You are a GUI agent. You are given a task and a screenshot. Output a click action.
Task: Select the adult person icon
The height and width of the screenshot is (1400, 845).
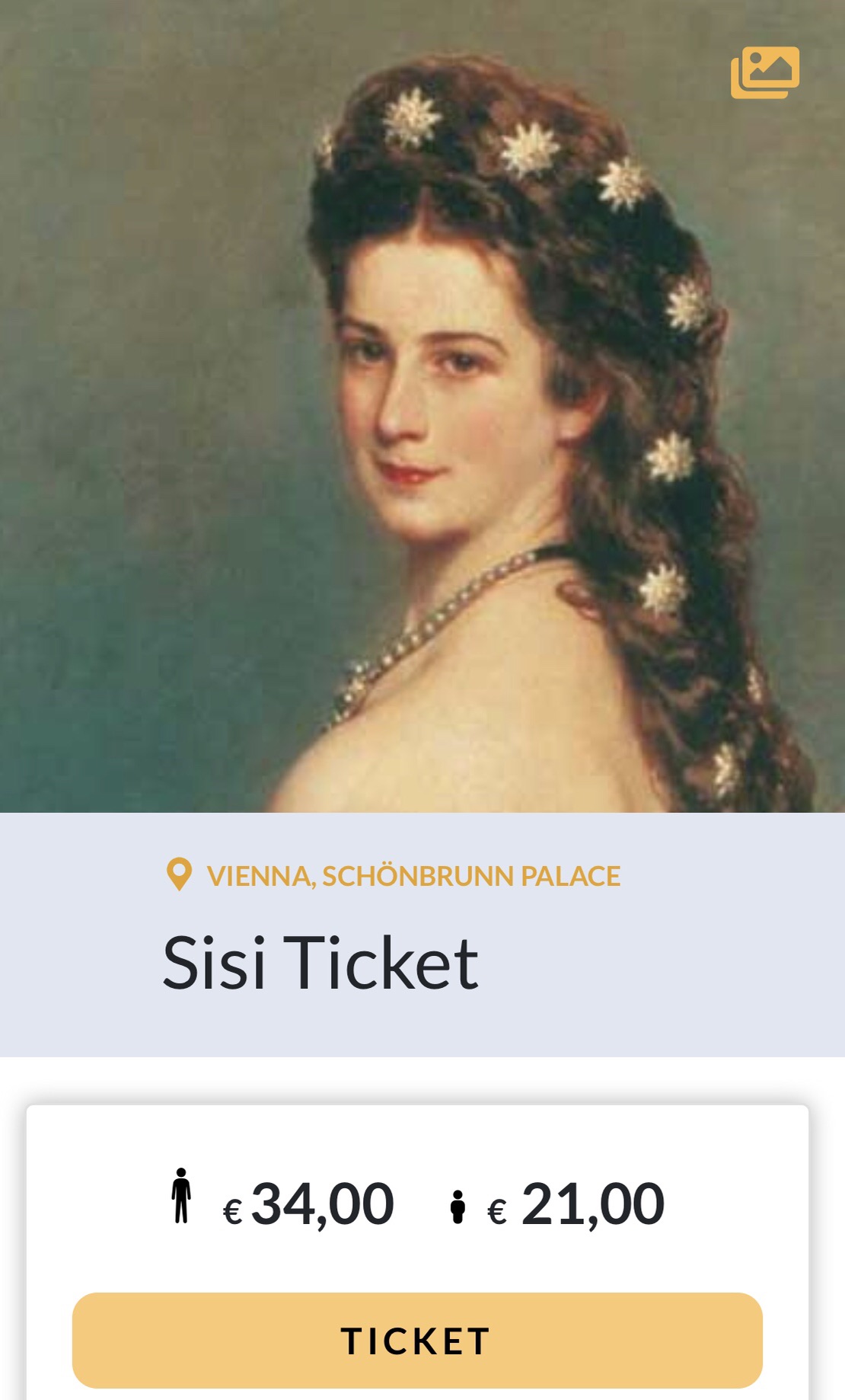pos(181,1196)
